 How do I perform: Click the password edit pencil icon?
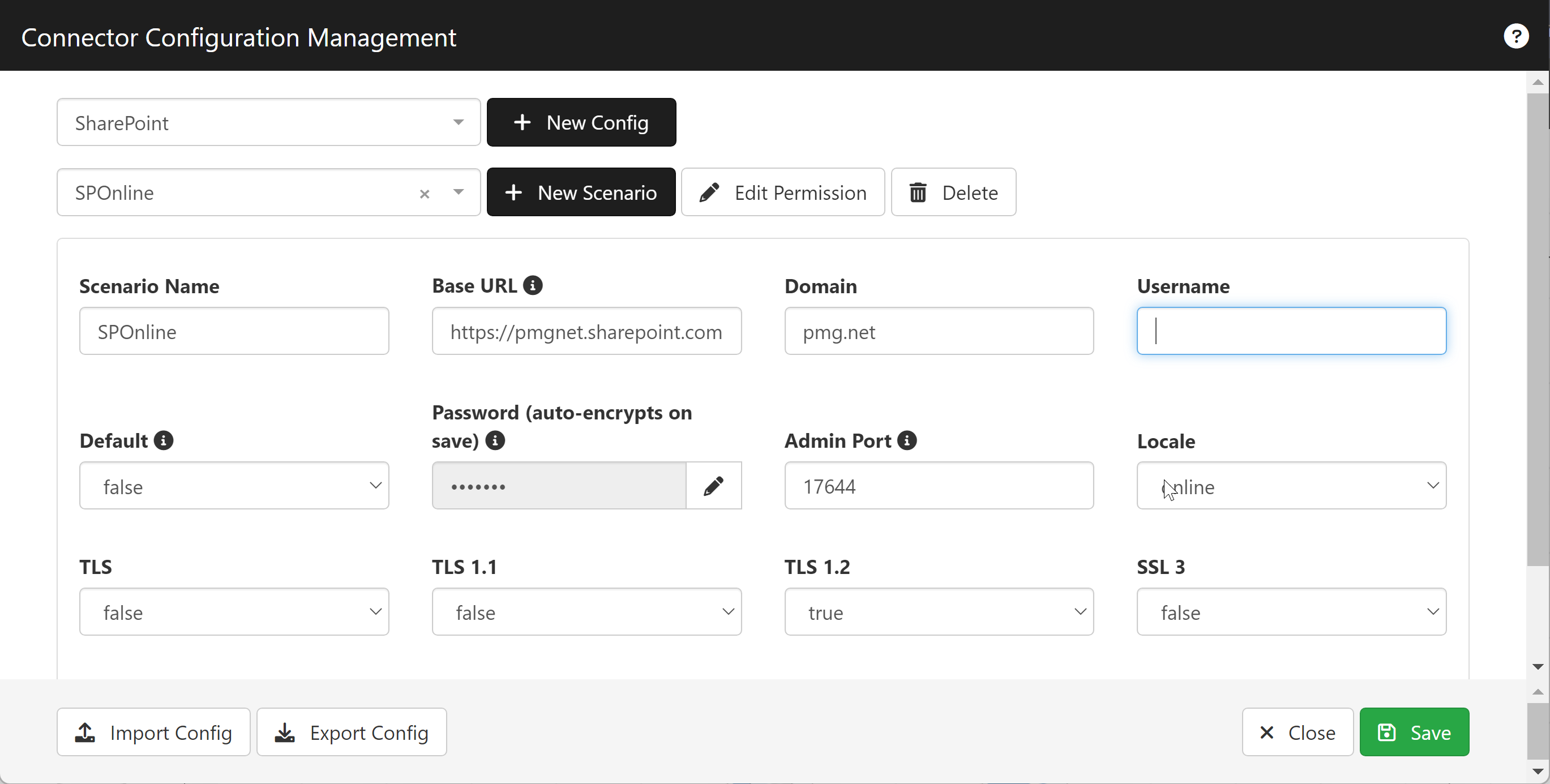[715, 485]
